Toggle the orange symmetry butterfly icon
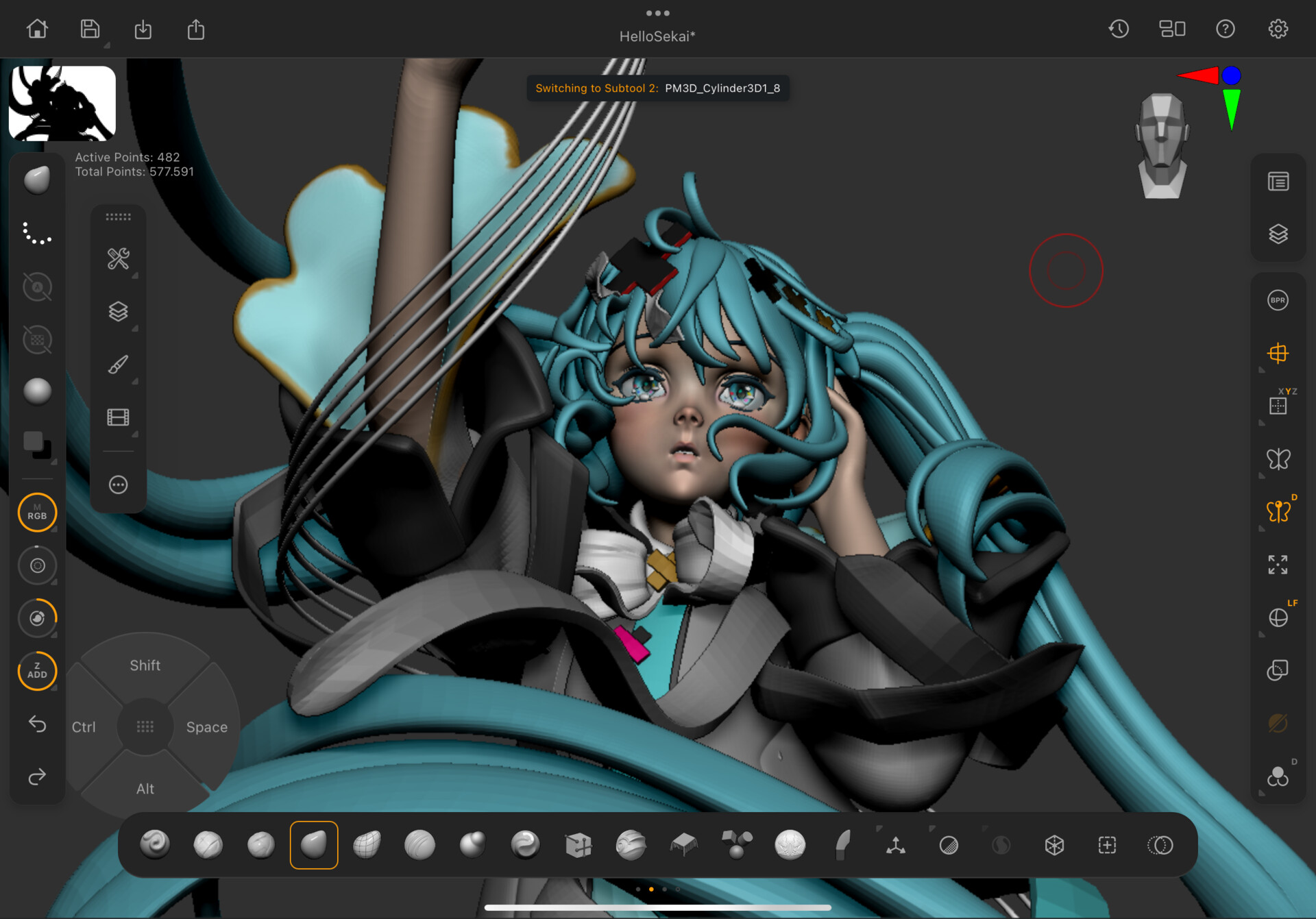 (x=1278, y=511)
